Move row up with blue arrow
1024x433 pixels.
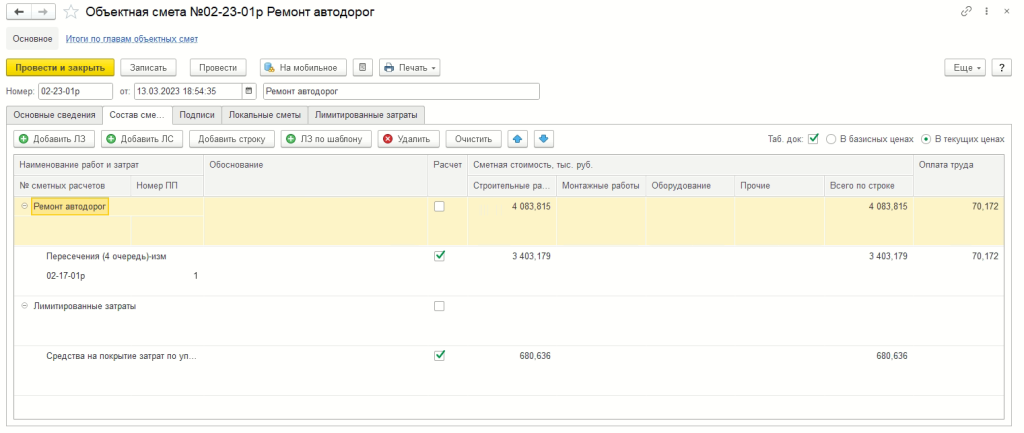(x=517, y=139)
